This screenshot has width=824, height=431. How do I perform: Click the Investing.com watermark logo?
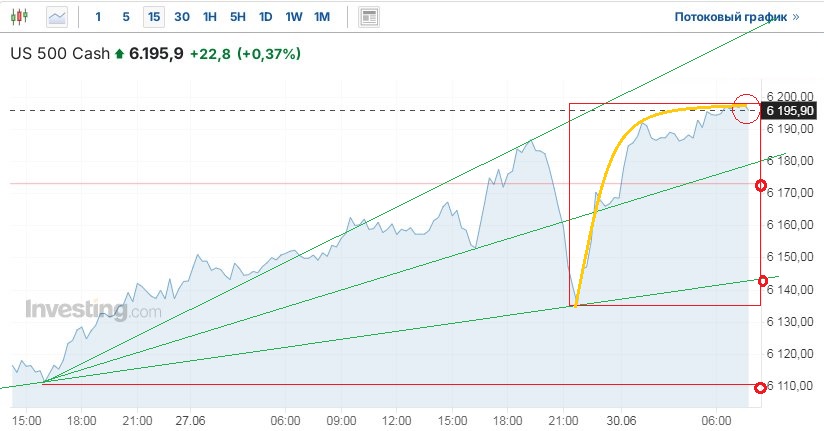tap(92, 310)
